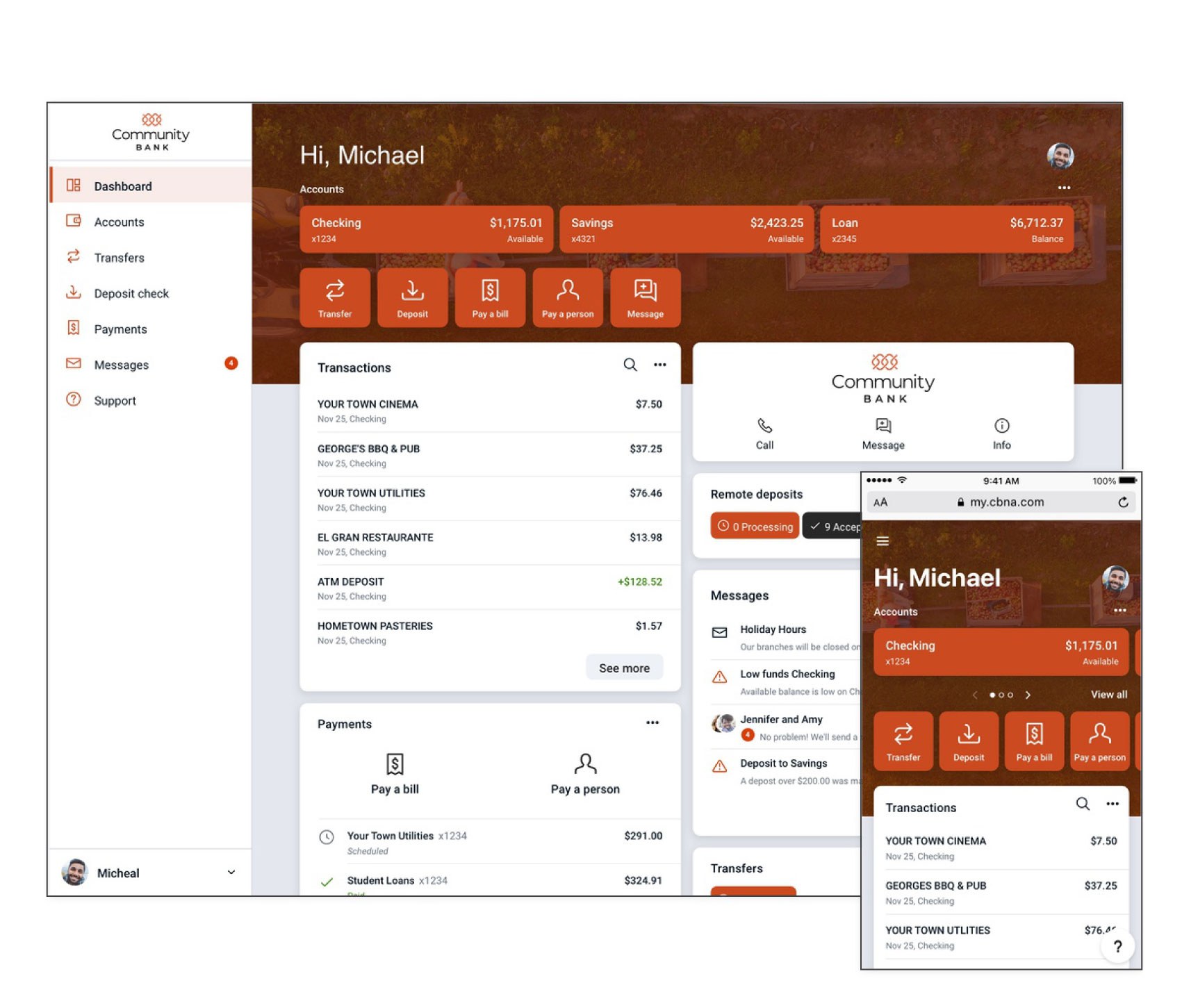Go to Transfers in the sidebar
Viewport: 1182px width, 1008px height.
click(x=151, y=257)
